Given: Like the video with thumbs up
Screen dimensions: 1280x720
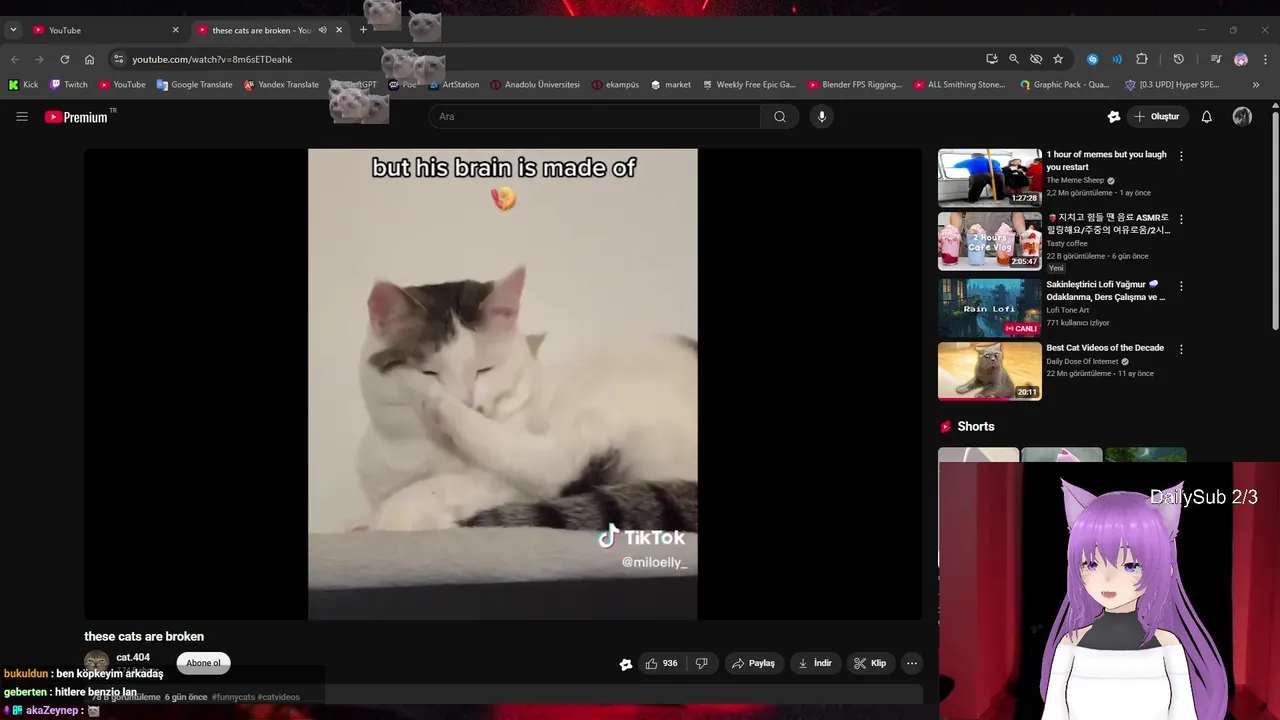Looking at the screenshot, I should point(661,663).
